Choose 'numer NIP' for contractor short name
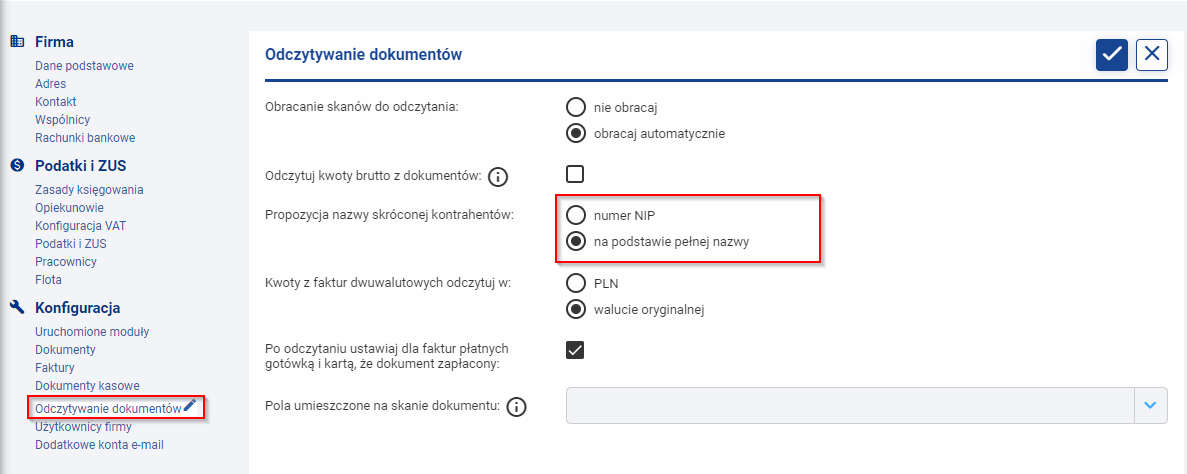 click(x=575, y=215)
